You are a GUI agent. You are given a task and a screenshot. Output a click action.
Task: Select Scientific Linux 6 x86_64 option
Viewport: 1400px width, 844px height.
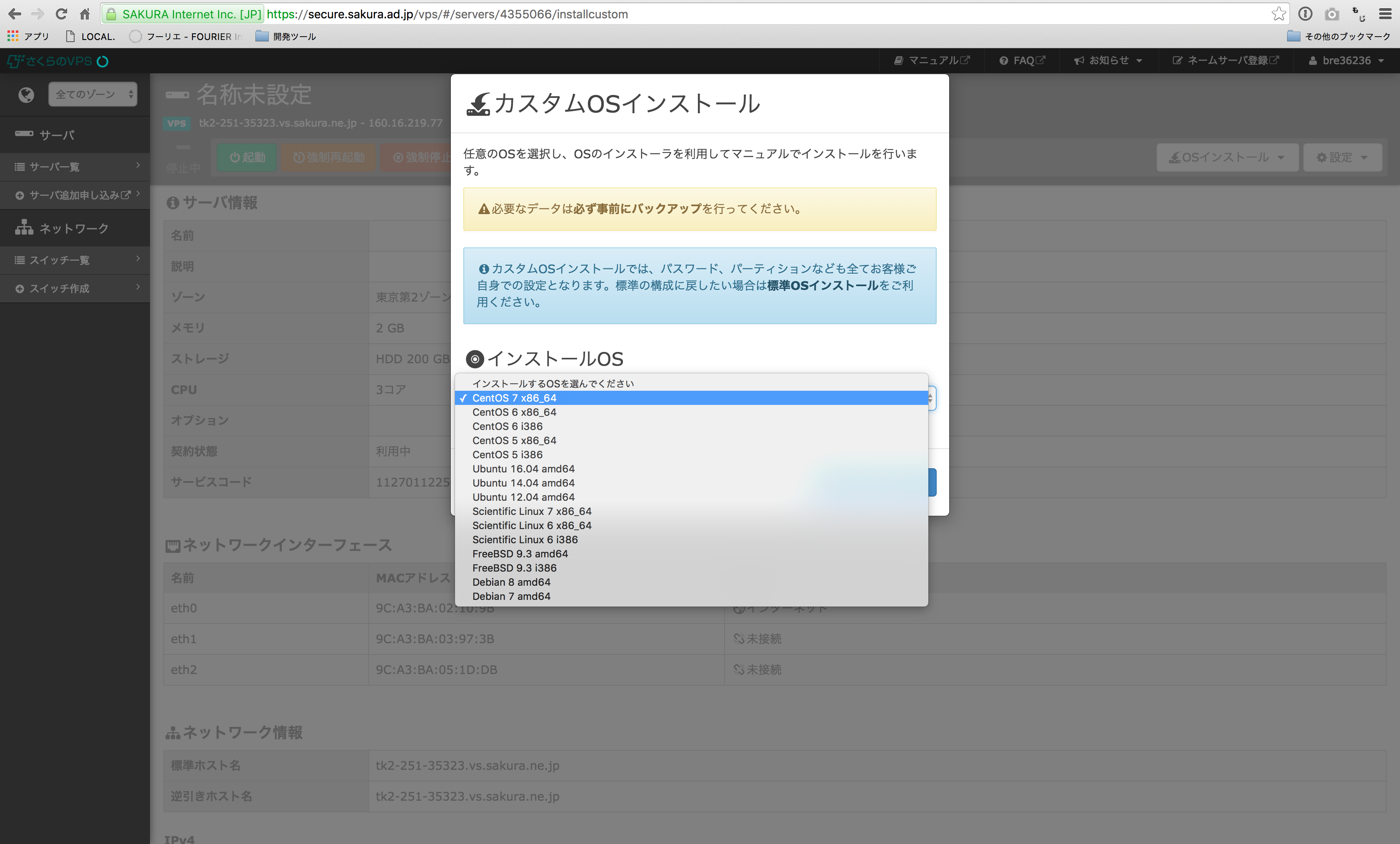pyautogui.click(x=692, y=525)
